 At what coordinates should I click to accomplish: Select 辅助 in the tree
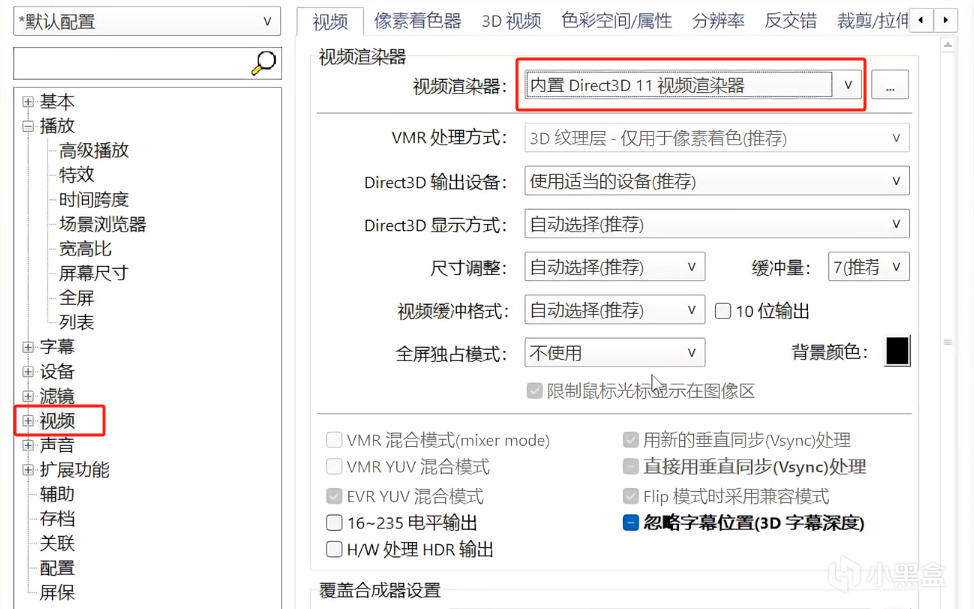click(57, 494)
